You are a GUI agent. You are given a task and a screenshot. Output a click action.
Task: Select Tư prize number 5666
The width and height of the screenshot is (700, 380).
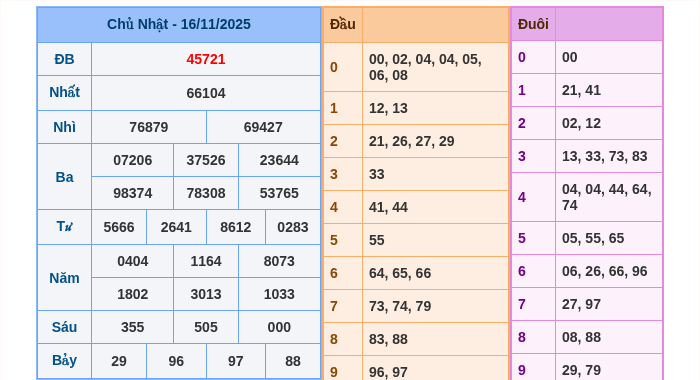119,227
